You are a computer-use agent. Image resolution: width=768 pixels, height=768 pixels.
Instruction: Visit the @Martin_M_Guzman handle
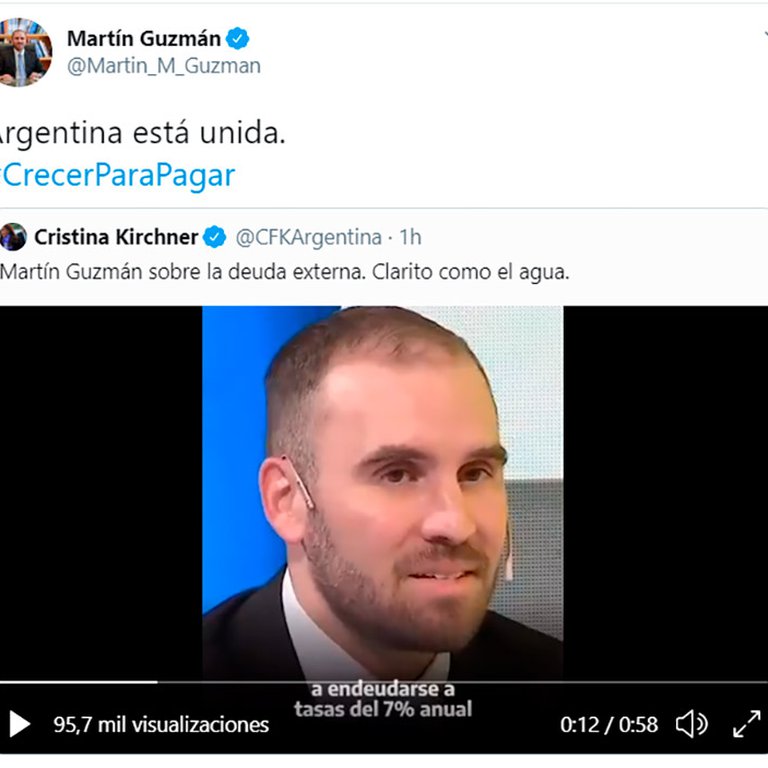(164, 66)
